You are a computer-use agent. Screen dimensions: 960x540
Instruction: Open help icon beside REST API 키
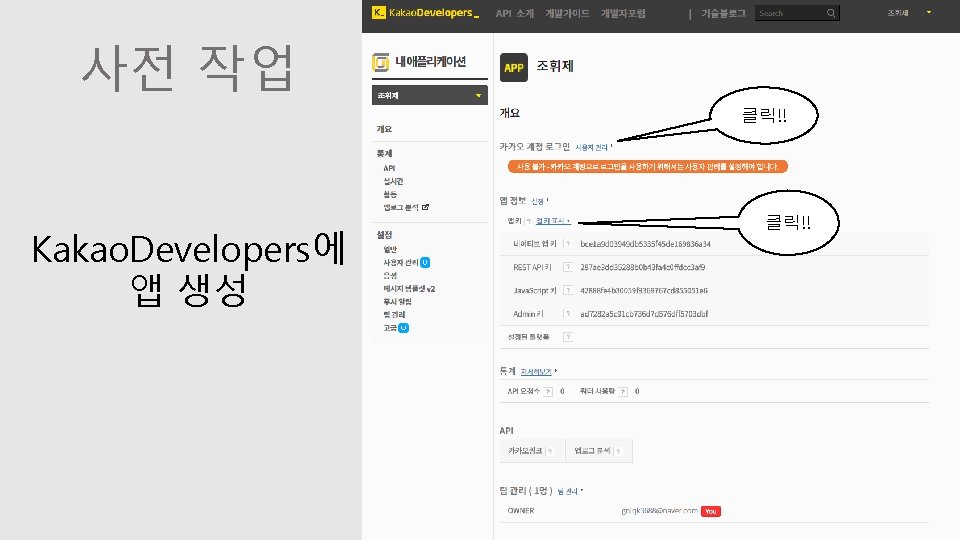click(568, 267)
